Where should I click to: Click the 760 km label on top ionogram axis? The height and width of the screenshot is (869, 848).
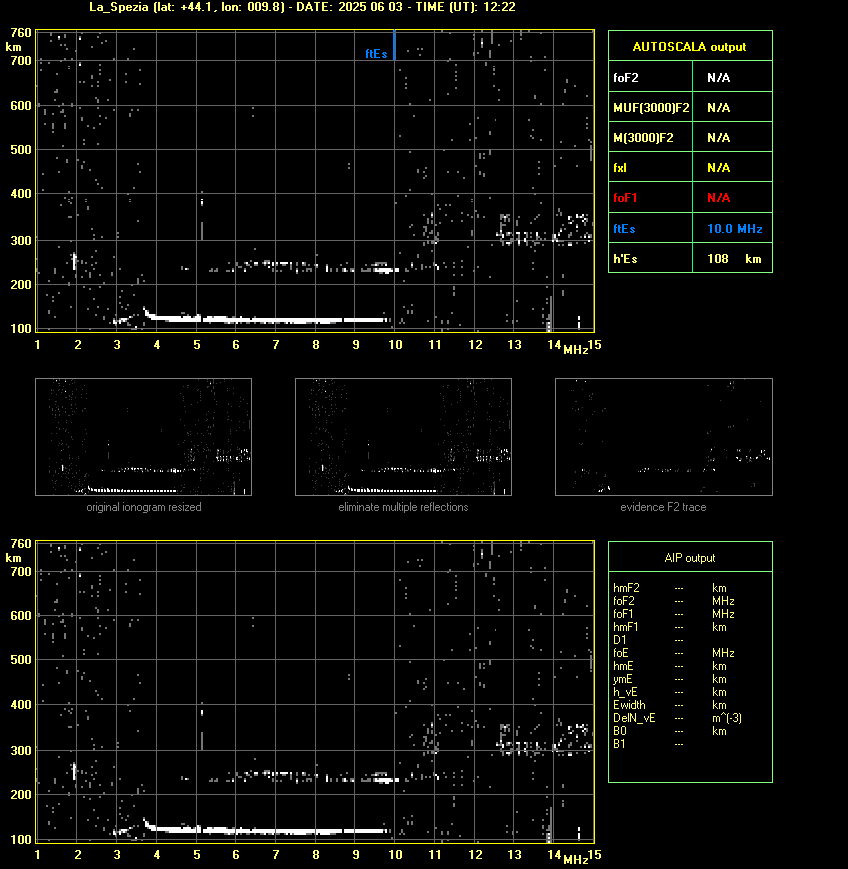21,33
